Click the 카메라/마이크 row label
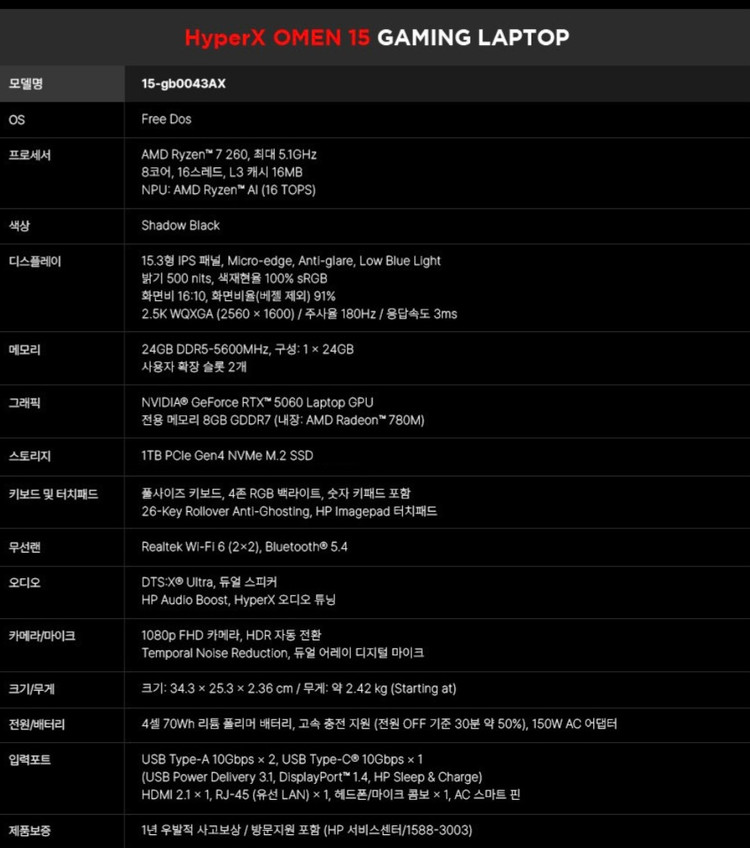750x848 pixels. point(42,635)
